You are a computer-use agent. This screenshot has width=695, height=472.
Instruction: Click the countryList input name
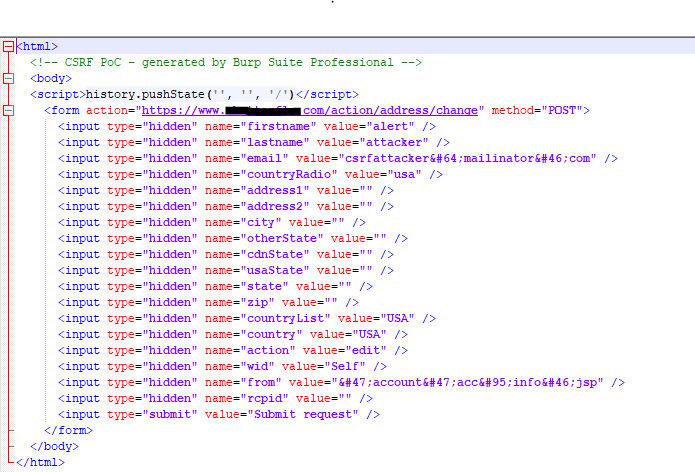point(268,318)
